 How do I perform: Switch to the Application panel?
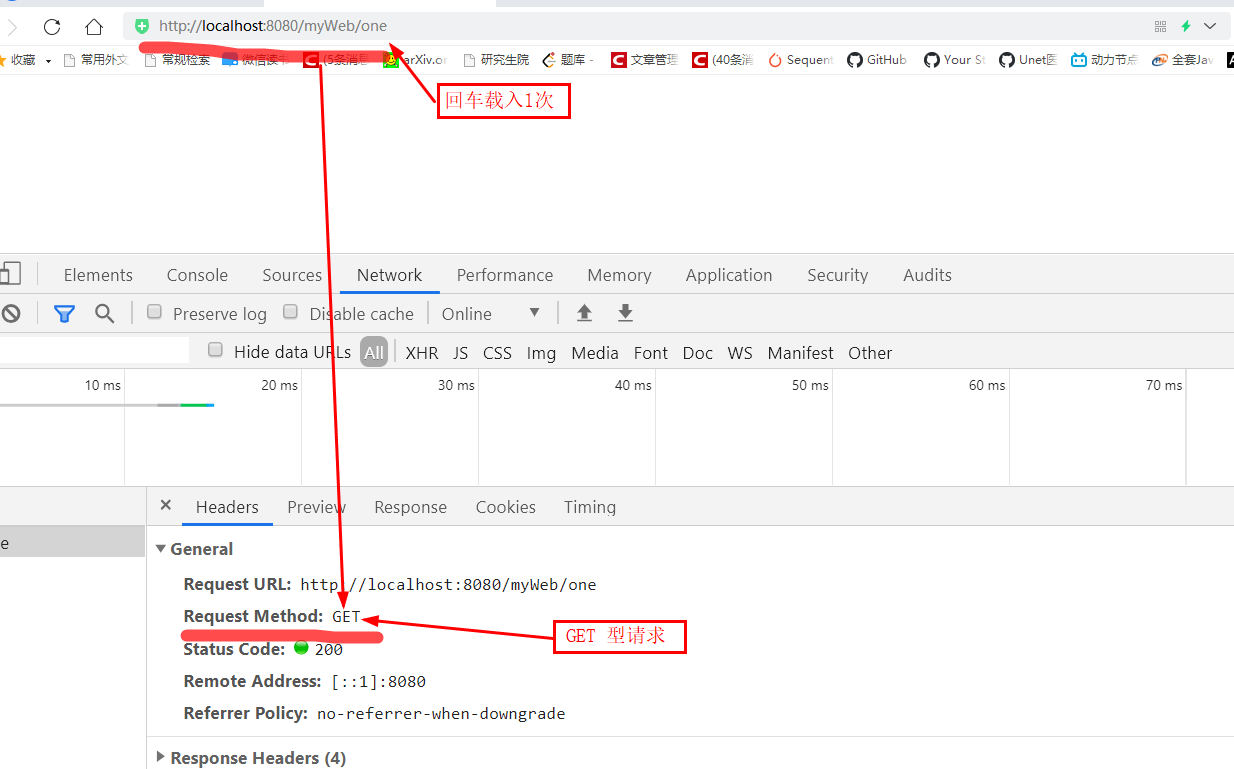tap(729, 275)
